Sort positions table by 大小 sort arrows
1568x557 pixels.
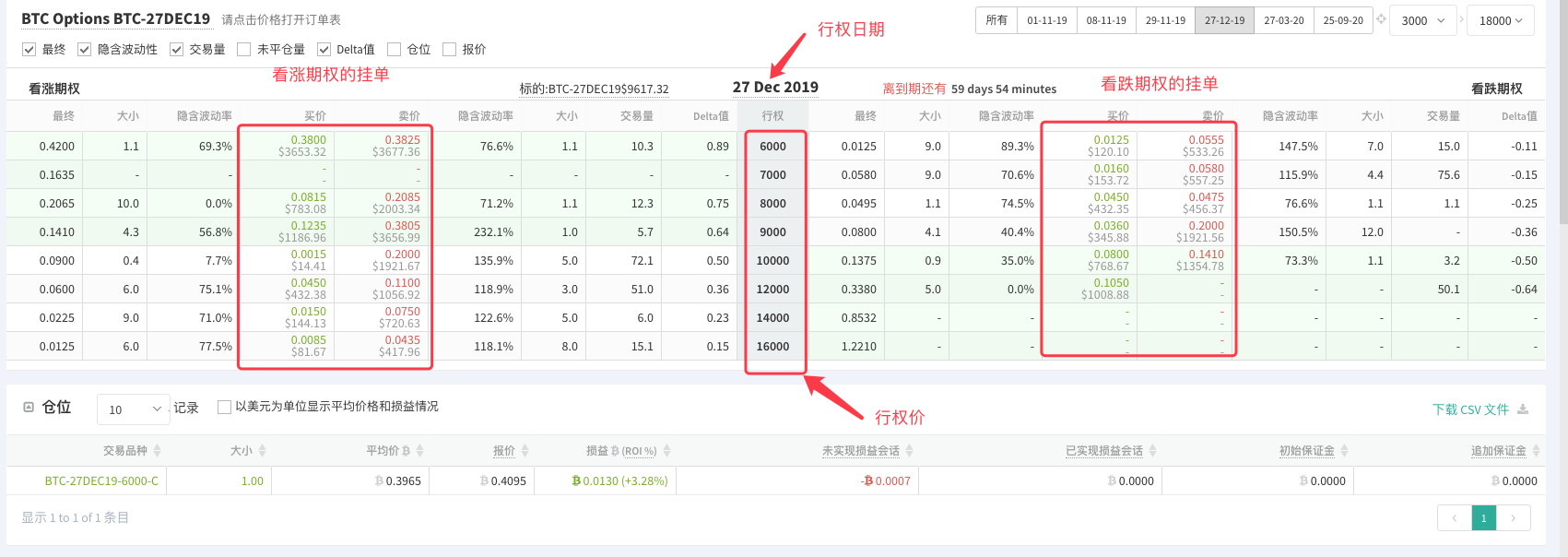[262, 451]
